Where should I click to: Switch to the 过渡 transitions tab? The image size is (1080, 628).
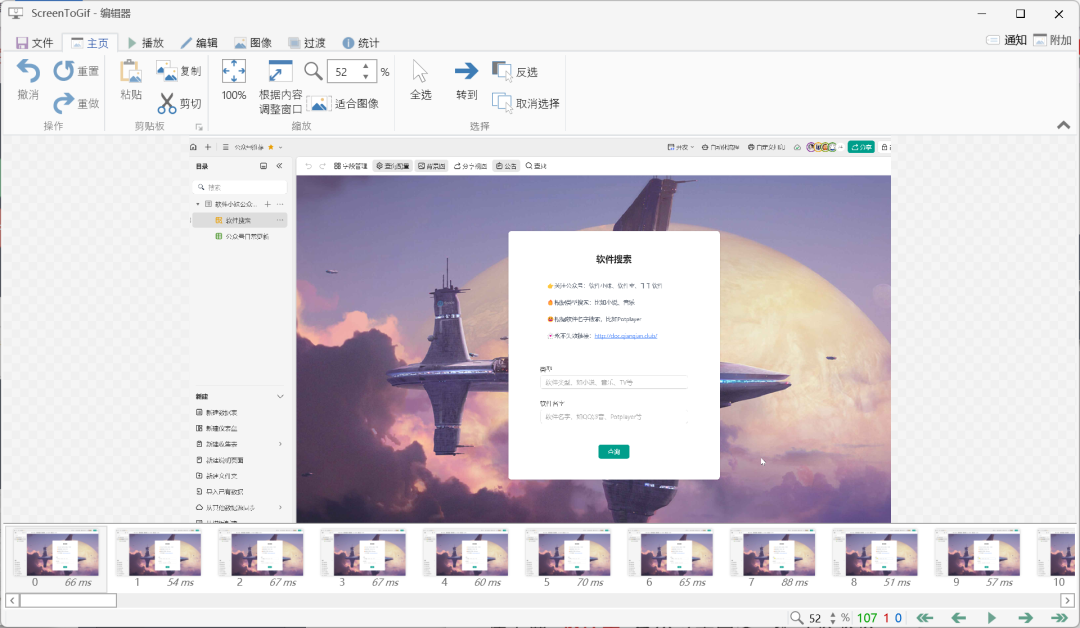(x=307, y=43)
